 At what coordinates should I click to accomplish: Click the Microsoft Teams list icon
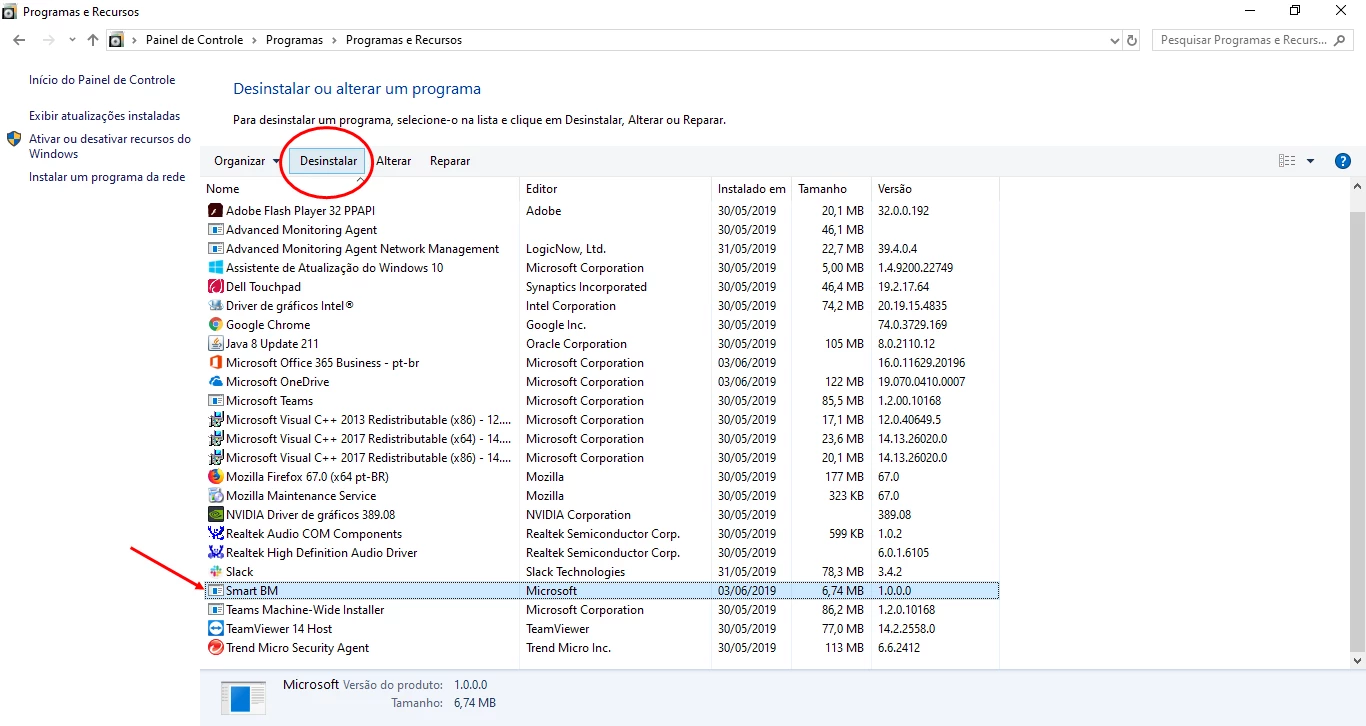215,401
